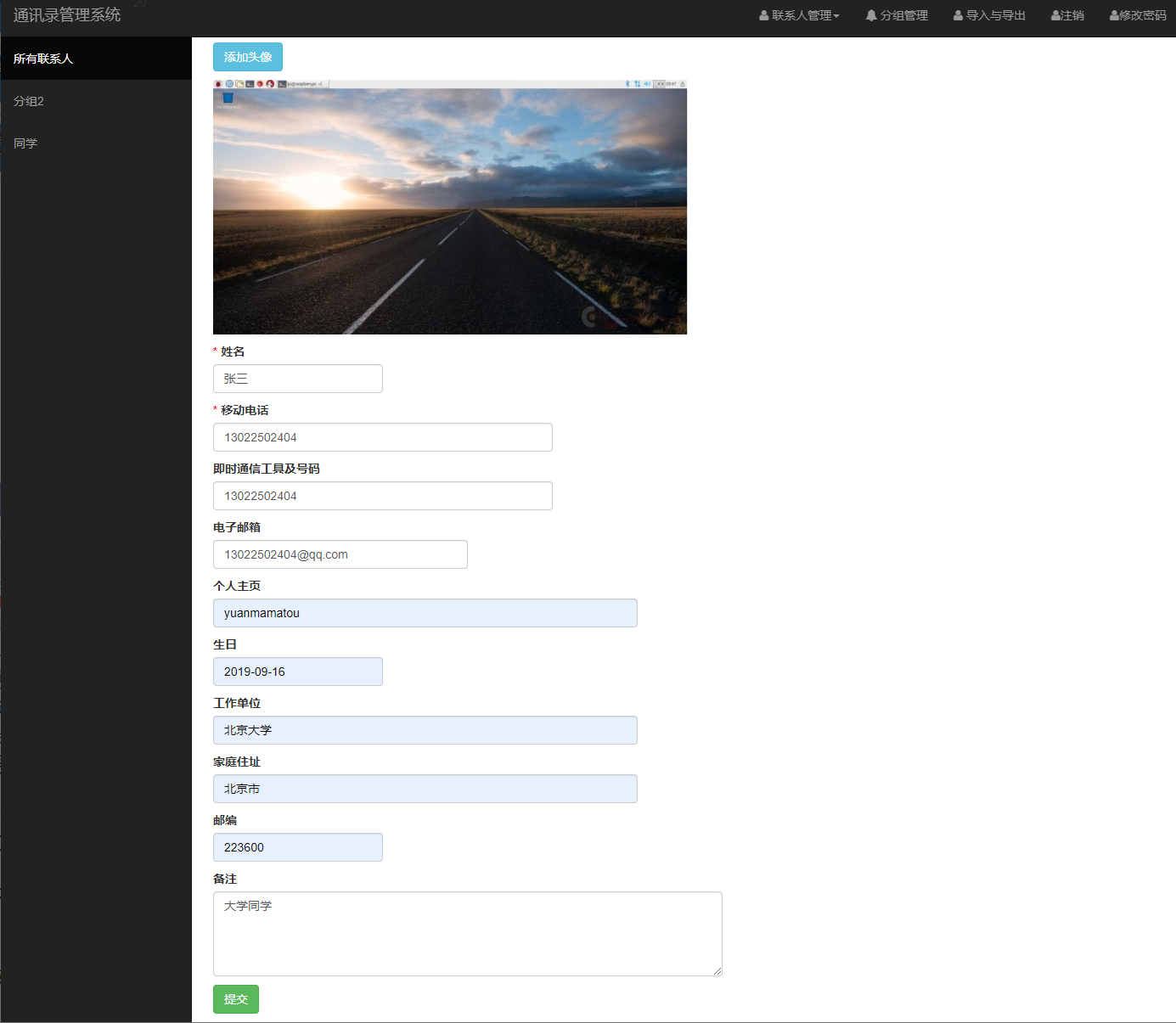Click the bell icon for 分组管理

tap(871, 15)
